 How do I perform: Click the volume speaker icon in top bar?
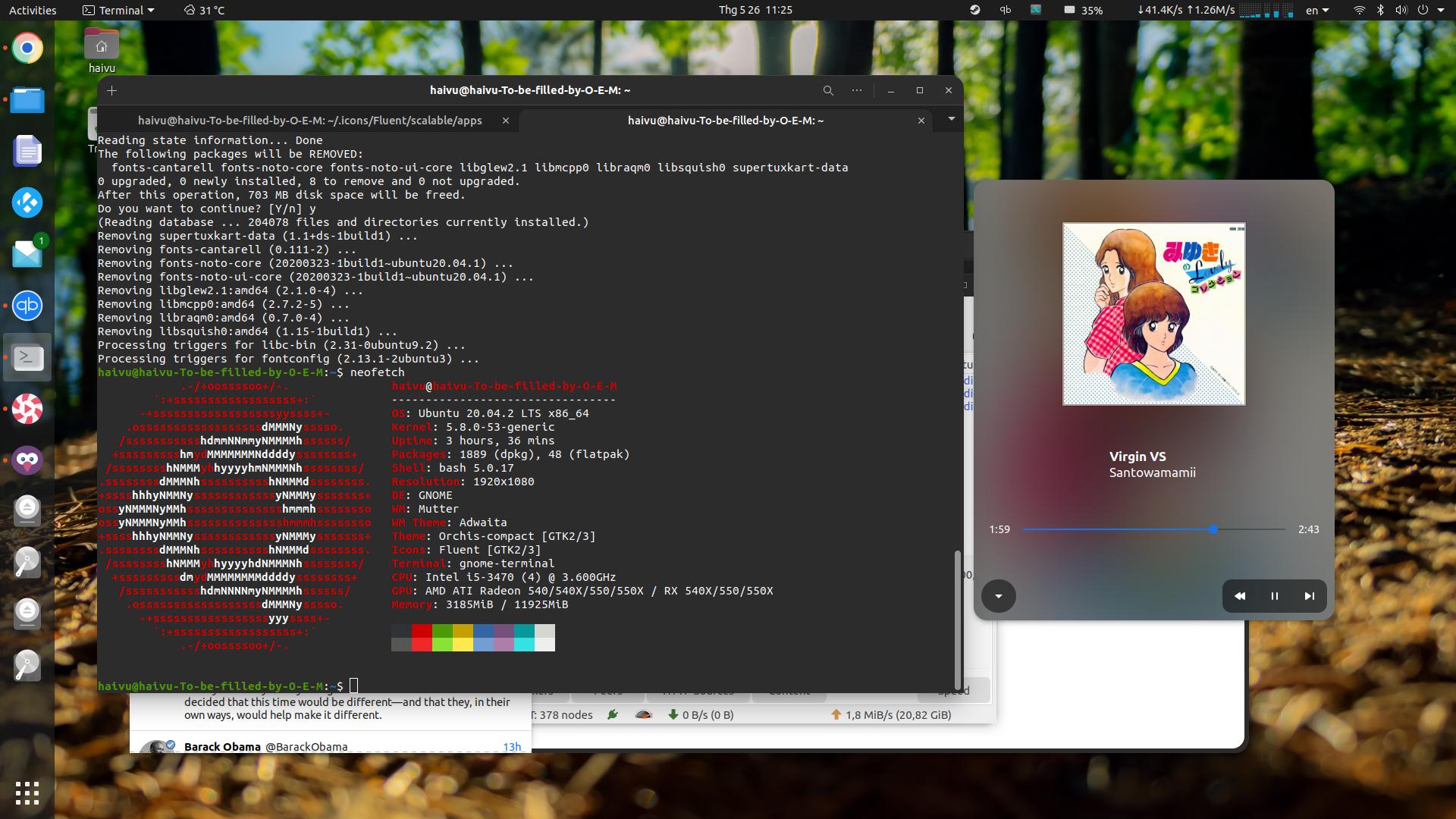click(1401, 10)
